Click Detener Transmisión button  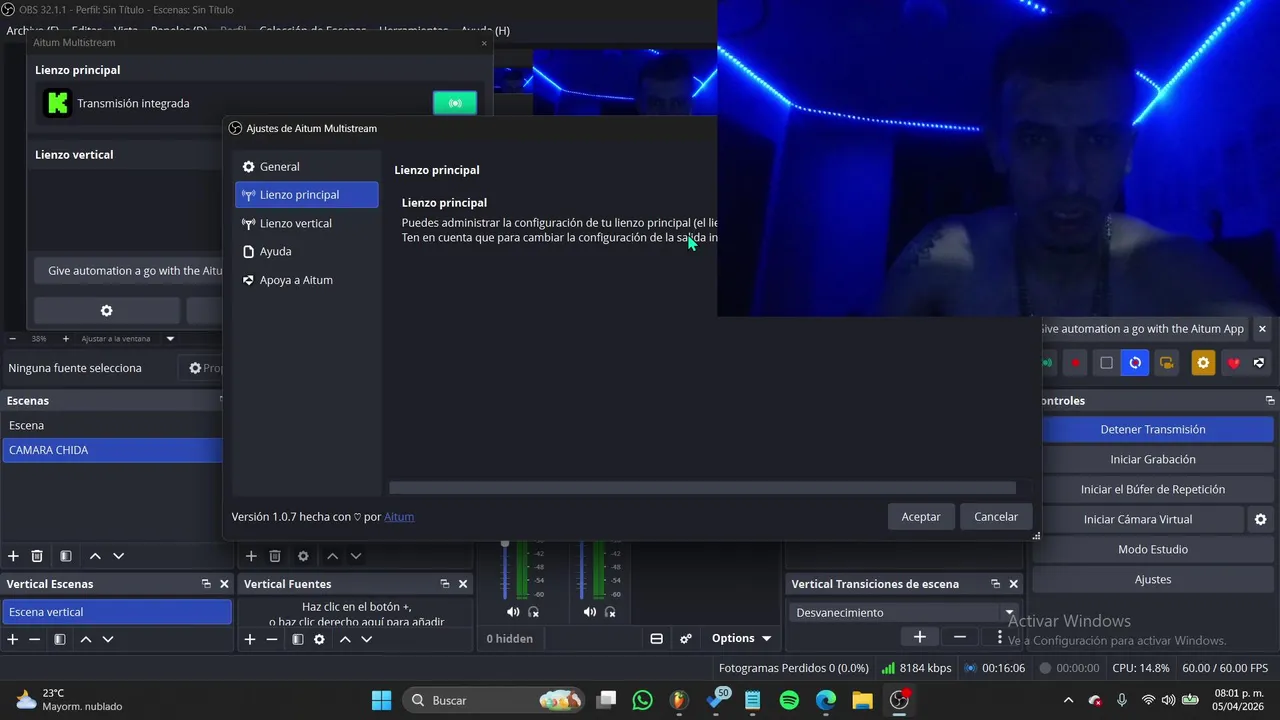click(1153, 429)
